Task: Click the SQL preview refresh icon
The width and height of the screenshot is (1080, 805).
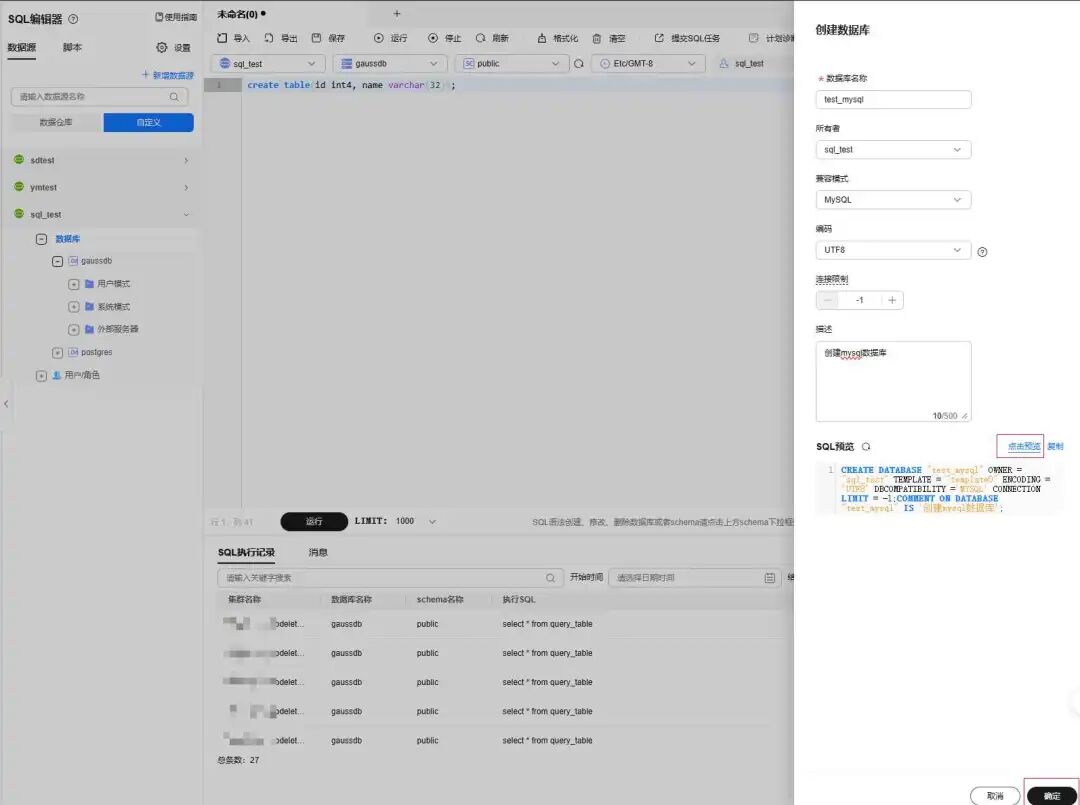Action: (x=866, y=447)
